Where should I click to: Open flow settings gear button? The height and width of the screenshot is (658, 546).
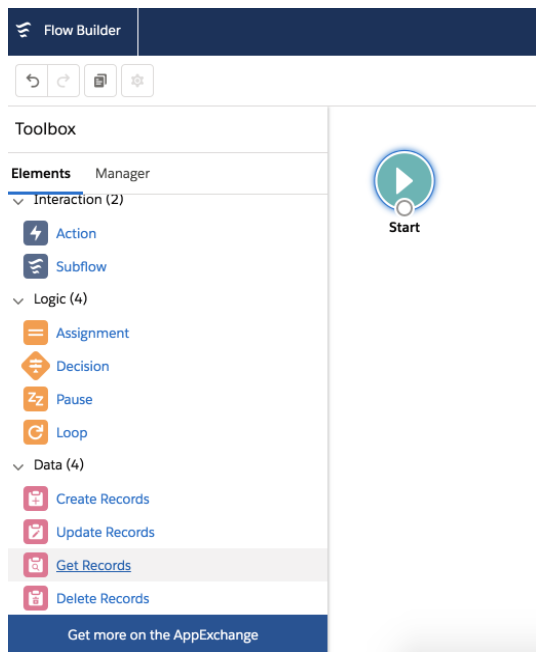tap(137, 81)
